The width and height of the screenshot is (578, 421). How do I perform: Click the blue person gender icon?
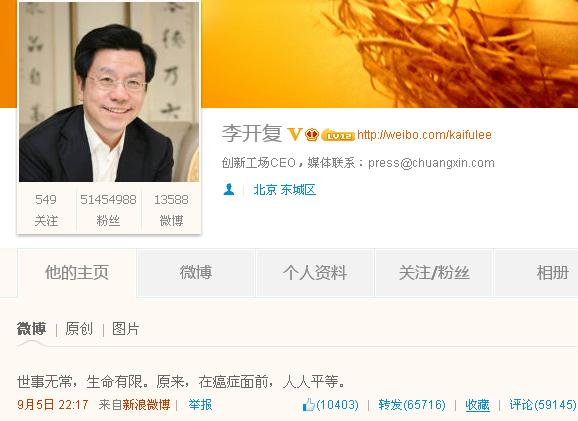tap(229, 189)
